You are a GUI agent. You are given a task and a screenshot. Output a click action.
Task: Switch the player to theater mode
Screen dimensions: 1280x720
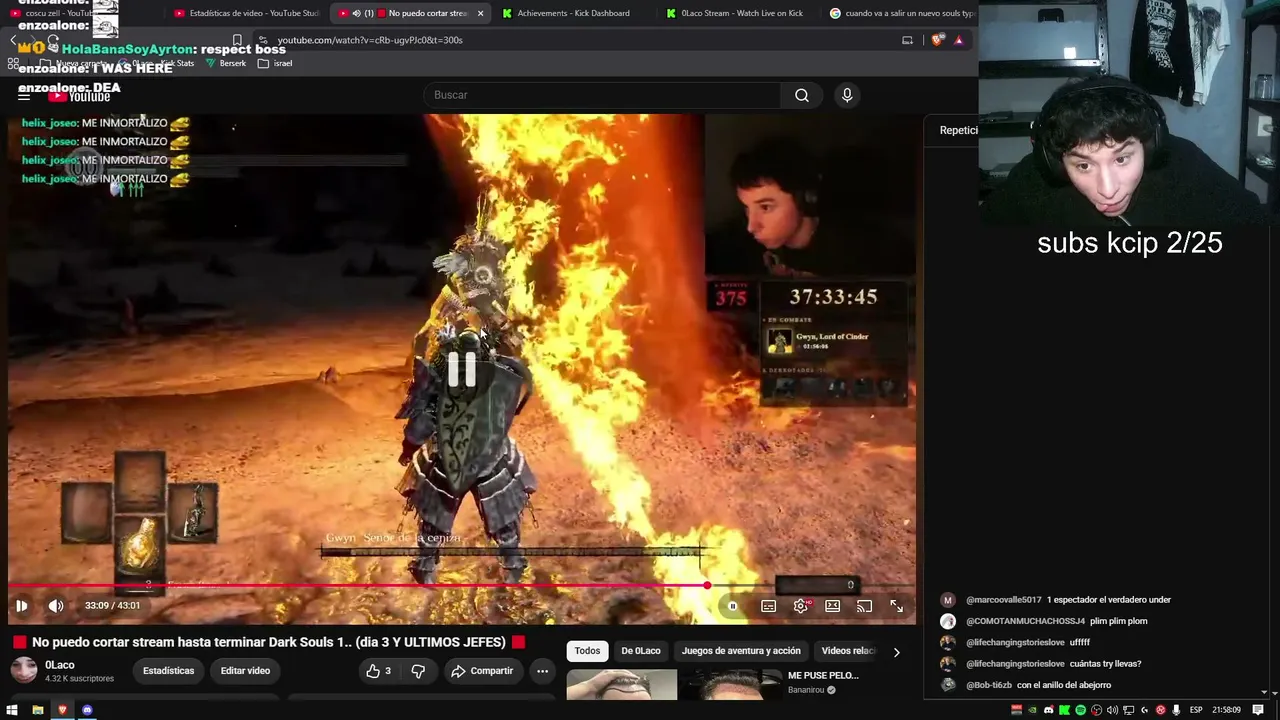coord(832,606)
